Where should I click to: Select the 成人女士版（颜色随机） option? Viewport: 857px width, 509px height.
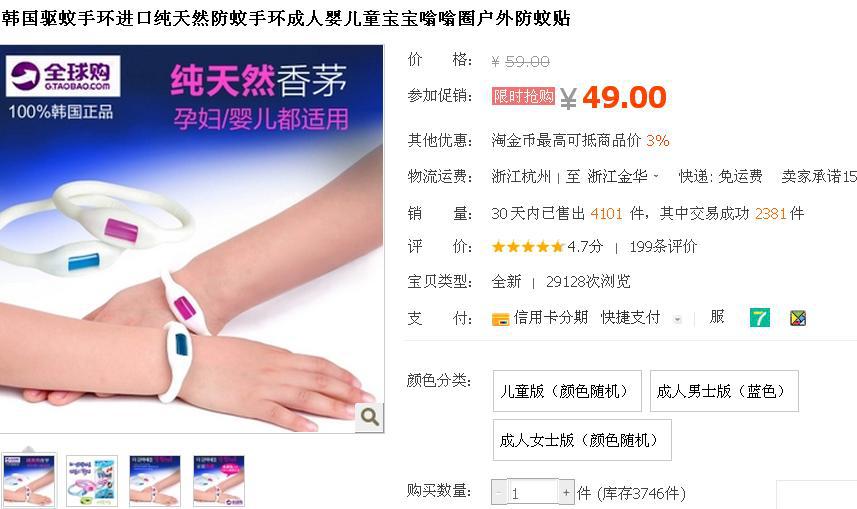tap(582, 440)
